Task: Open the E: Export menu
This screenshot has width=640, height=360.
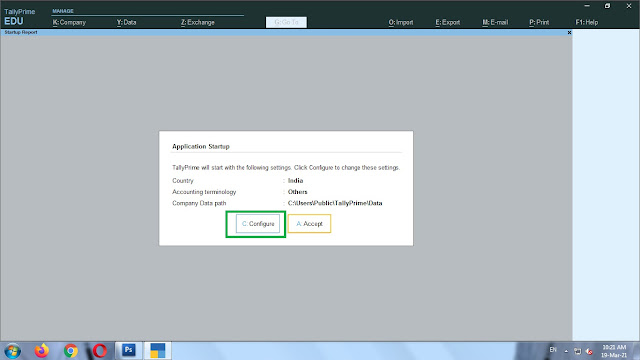Action: [x=448, y=22]
